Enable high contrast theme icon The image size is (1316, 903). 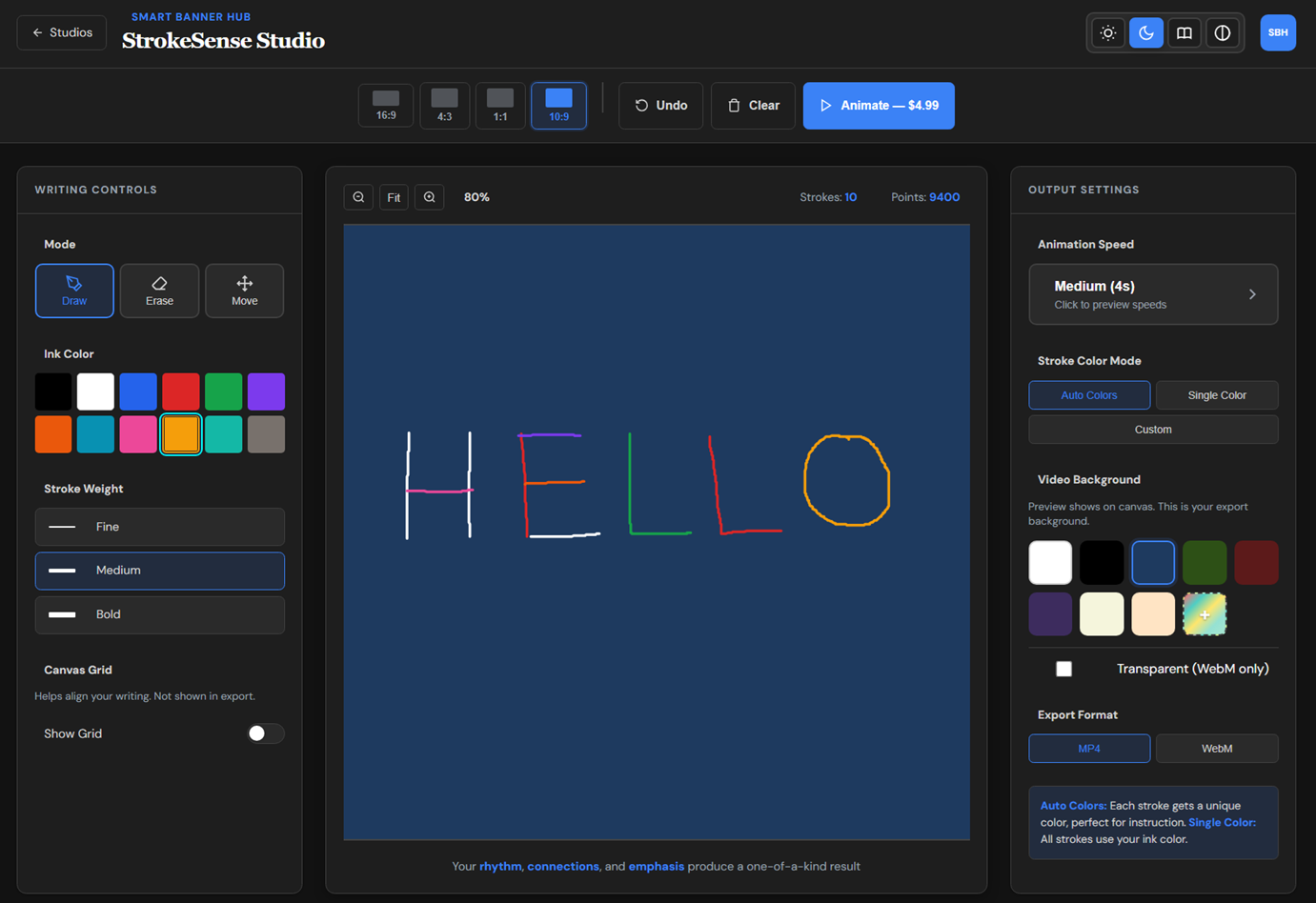pos(1223,33)
